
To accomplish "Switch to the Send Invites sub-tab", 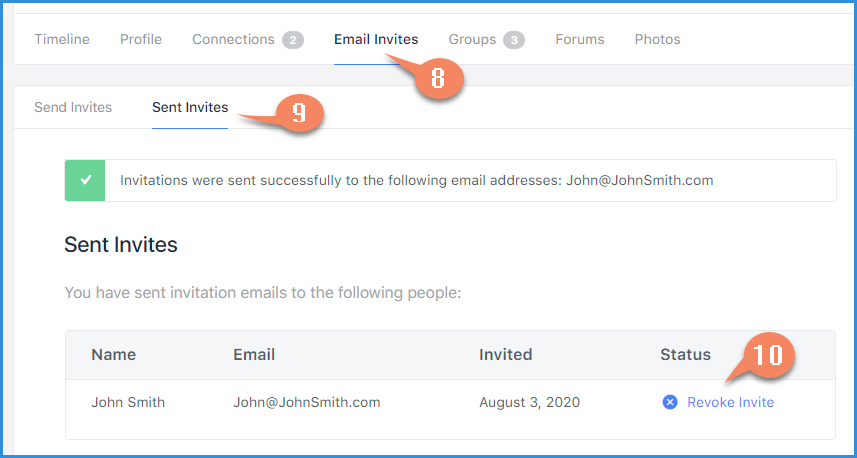I will click(x=73, y=107).
